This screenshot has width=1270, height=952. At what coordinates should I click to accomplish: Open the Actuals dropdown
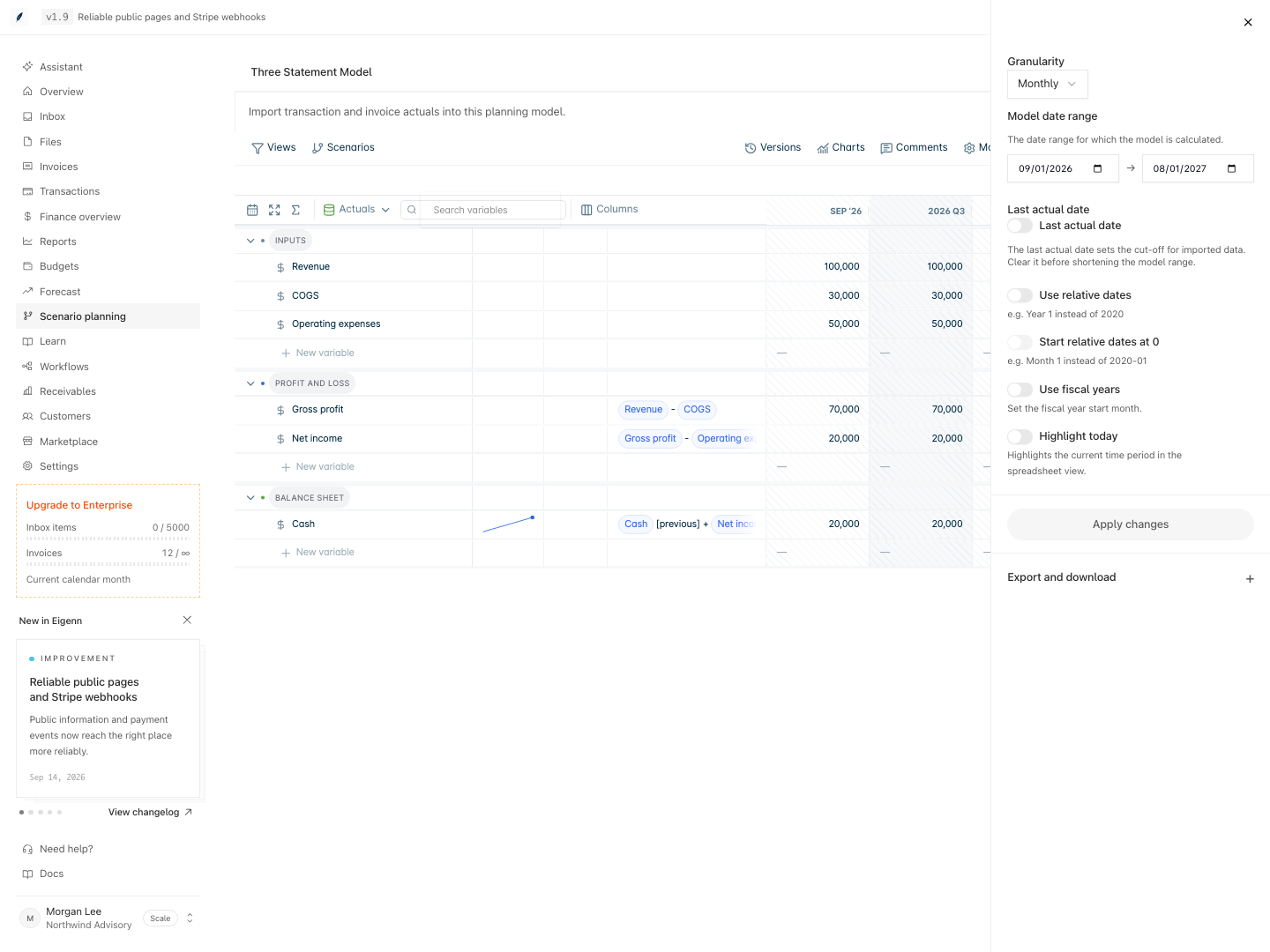356,210
